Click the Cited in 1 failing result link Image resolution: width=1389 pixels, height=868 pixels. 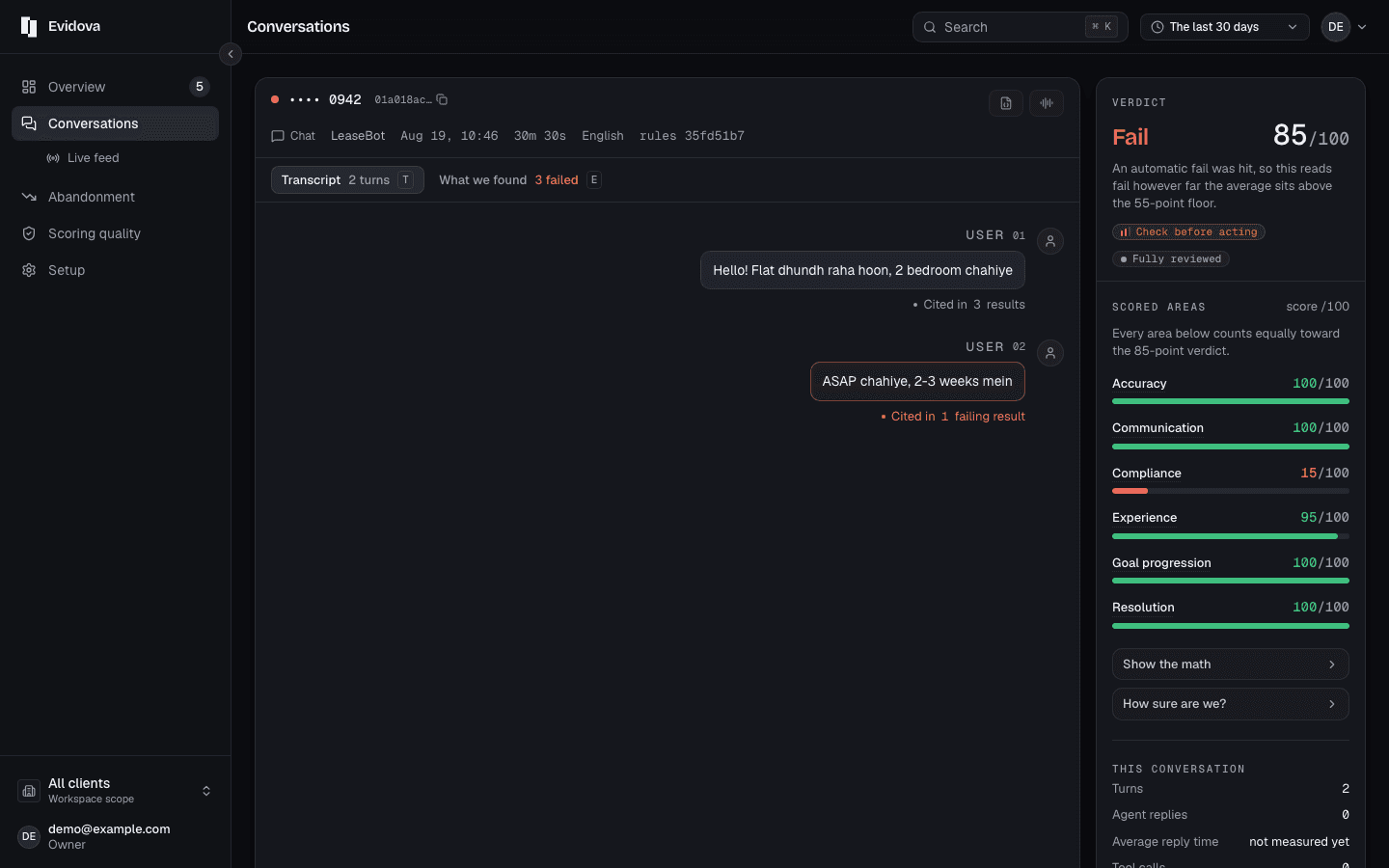click(x=953, y=417)
